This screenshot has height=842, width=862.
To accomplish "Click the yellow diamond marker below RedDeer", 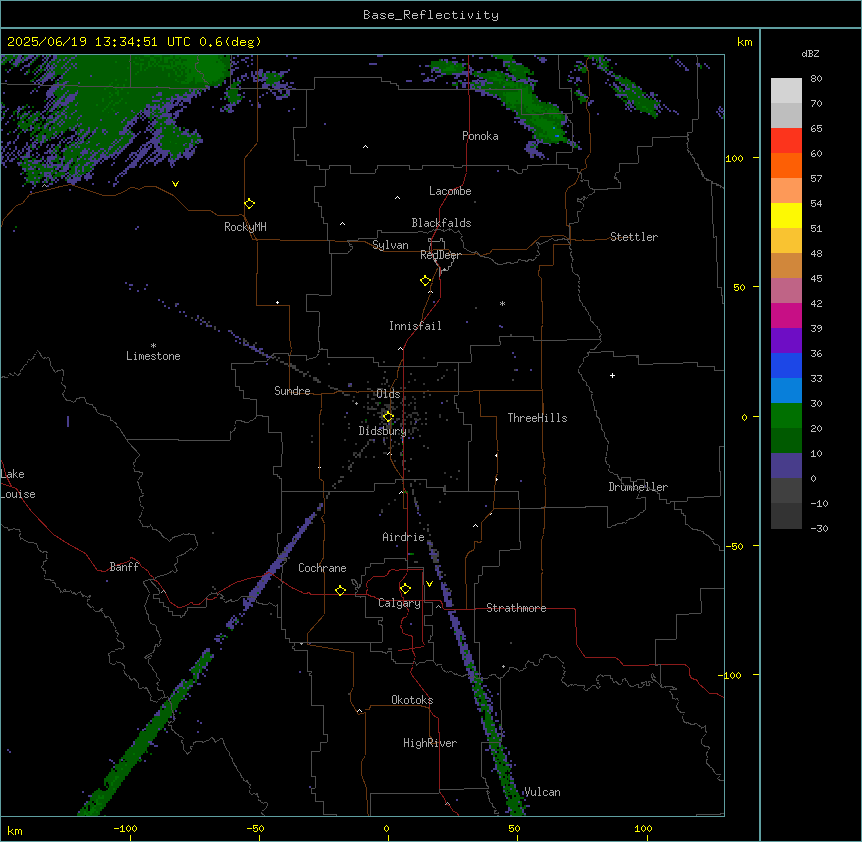I will (x=426, y=281).
